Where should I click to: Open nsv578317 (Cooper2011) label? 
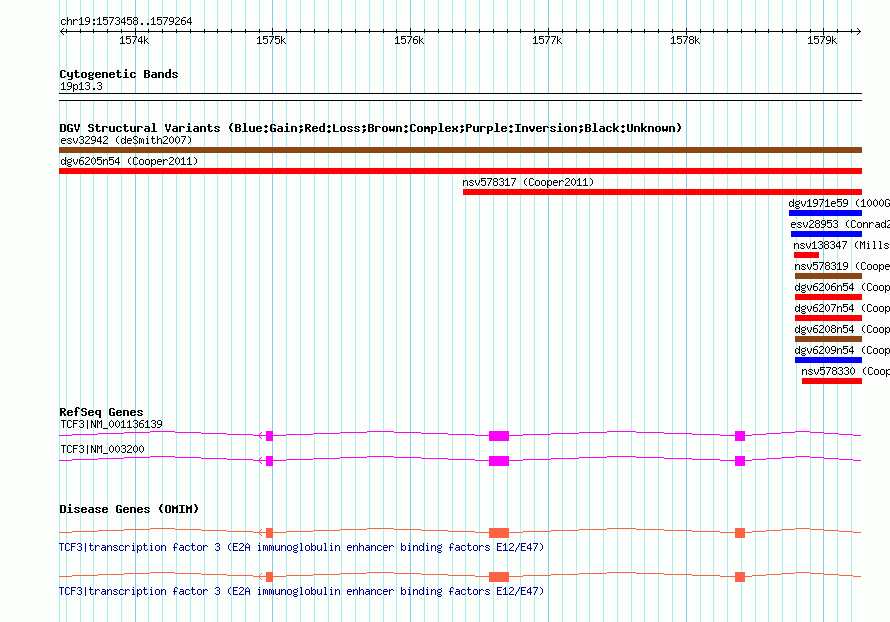[528, 182]
